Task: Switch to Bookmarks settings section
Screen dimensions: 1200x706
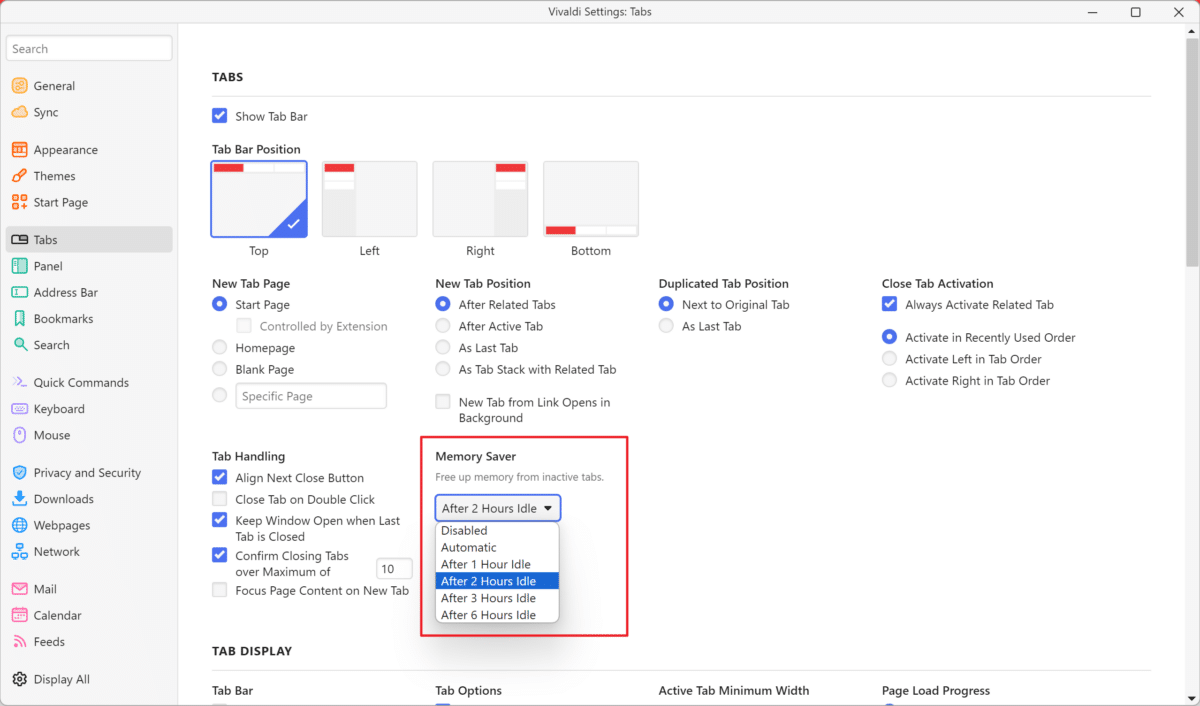Action: click(61, 318)
